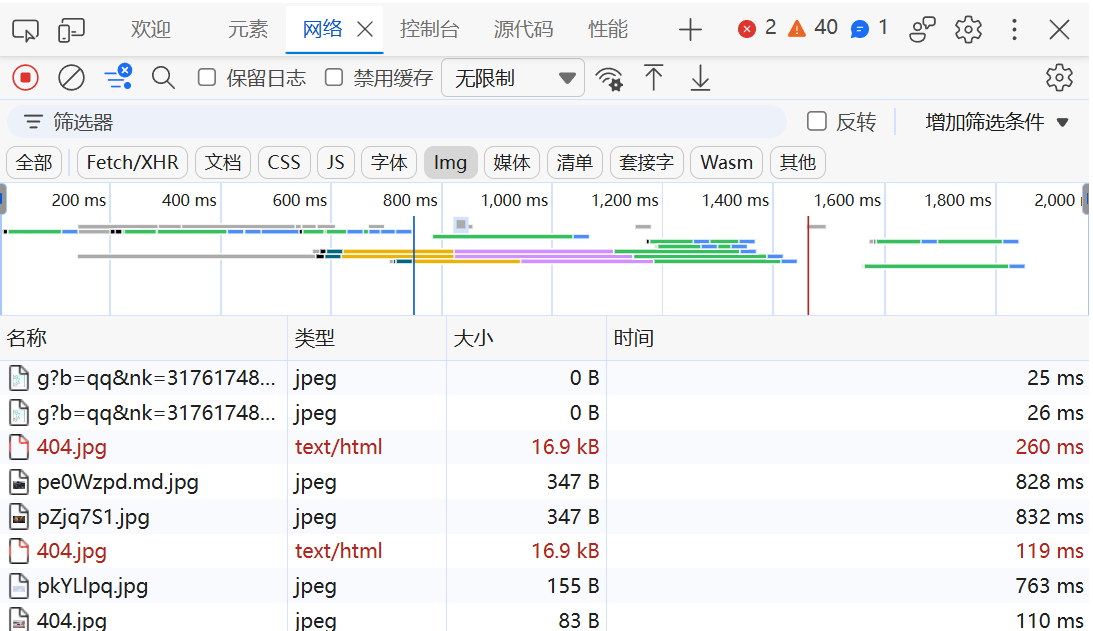Screen dimensions: 1093x631
Task: Click the blue DOMContentLoaded line in overview
Action: point(413,265)
